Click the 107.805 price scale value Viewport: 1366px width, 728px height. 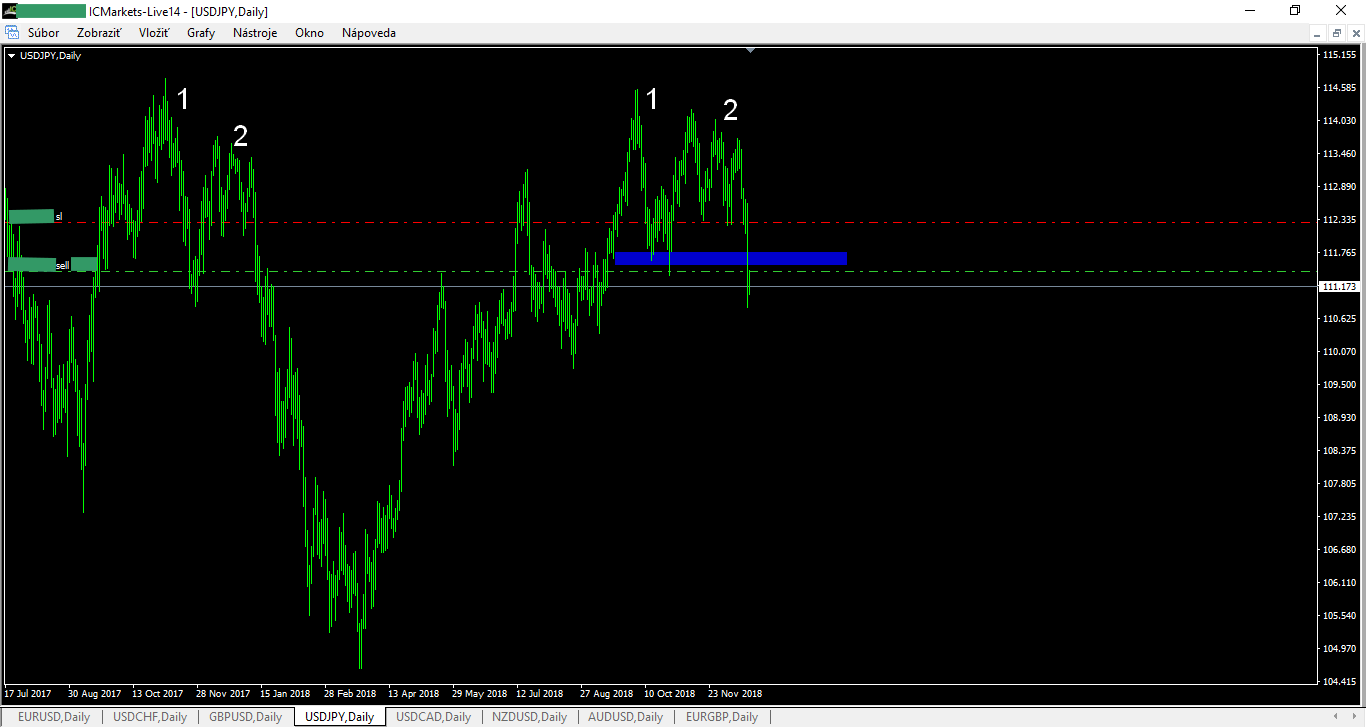click(x=1339, y=484)
